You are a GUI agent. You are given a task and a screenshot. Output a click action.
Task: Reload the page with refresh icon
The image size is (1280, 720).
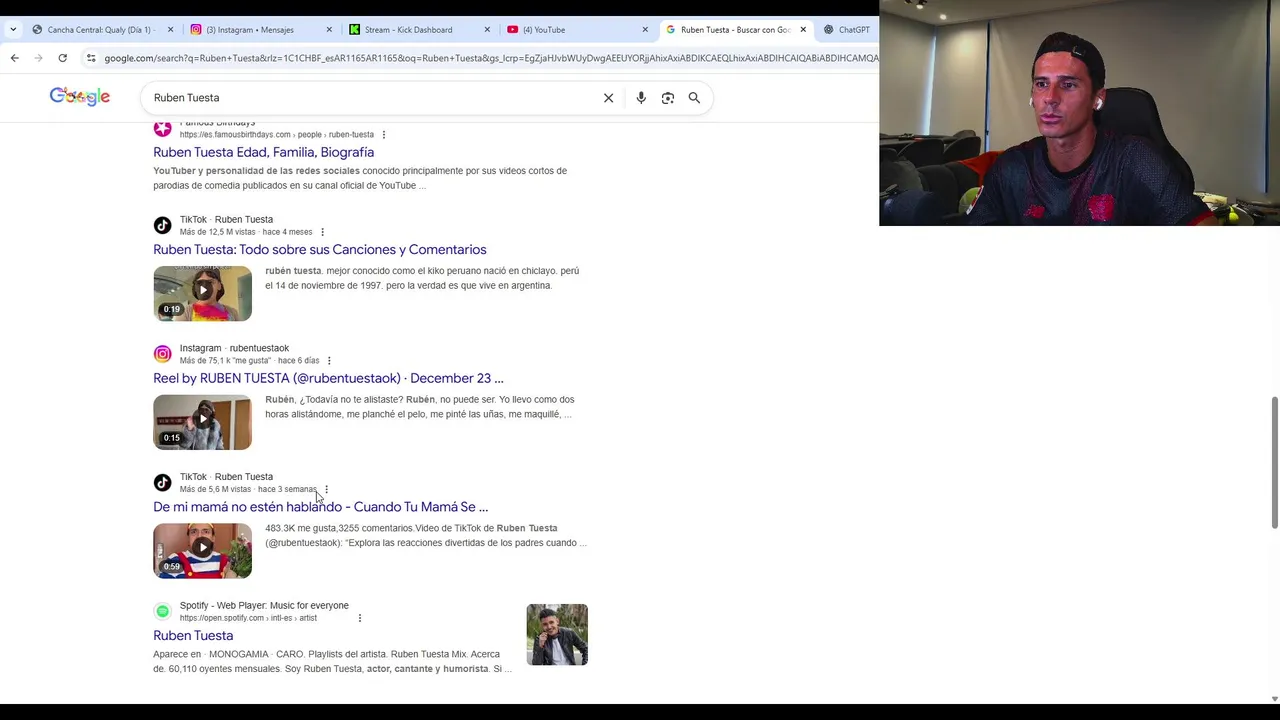coord(62,58)
